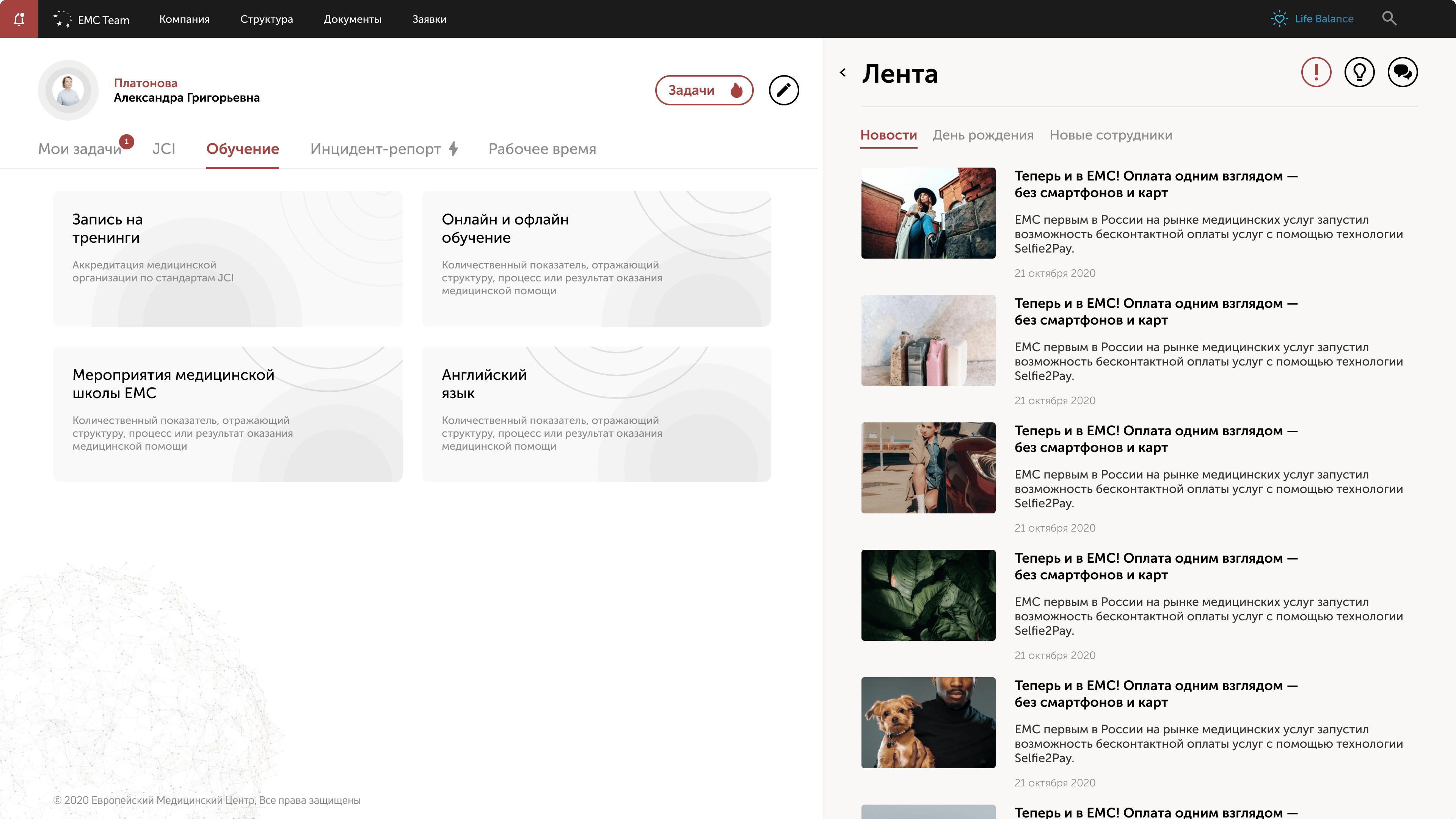1456x819 pixels.
Task: Select the Рабочее время tab
Action: pyautogui.click(x=542, y=149)
